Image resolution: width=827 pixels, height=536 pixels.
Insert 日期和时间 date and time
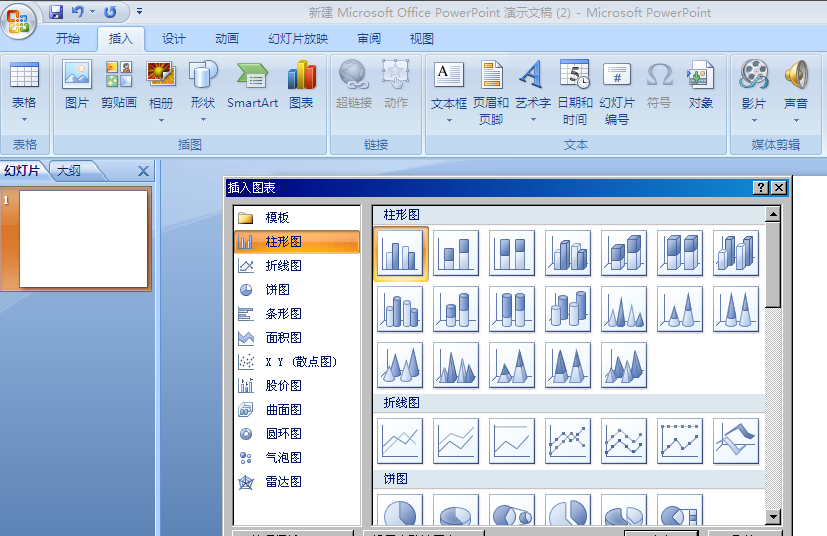click(x=575, y=93)
